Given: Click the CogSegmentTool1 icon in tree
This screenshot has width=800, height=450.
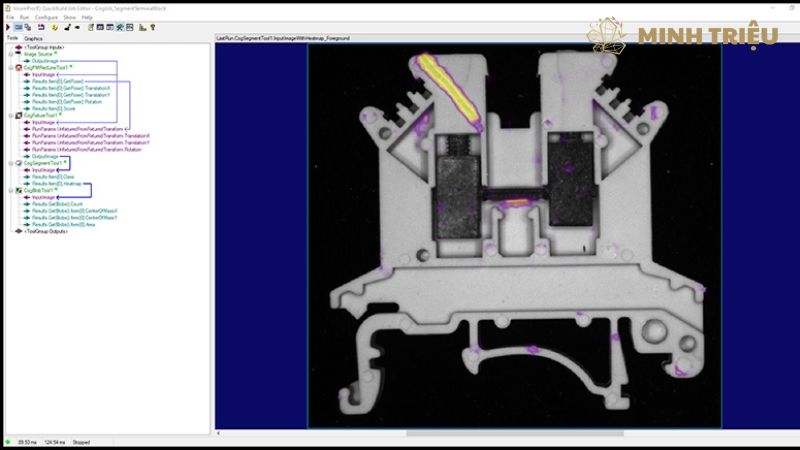Looking at the screenshot, I should pyautogui.click(x=19, y=163).
